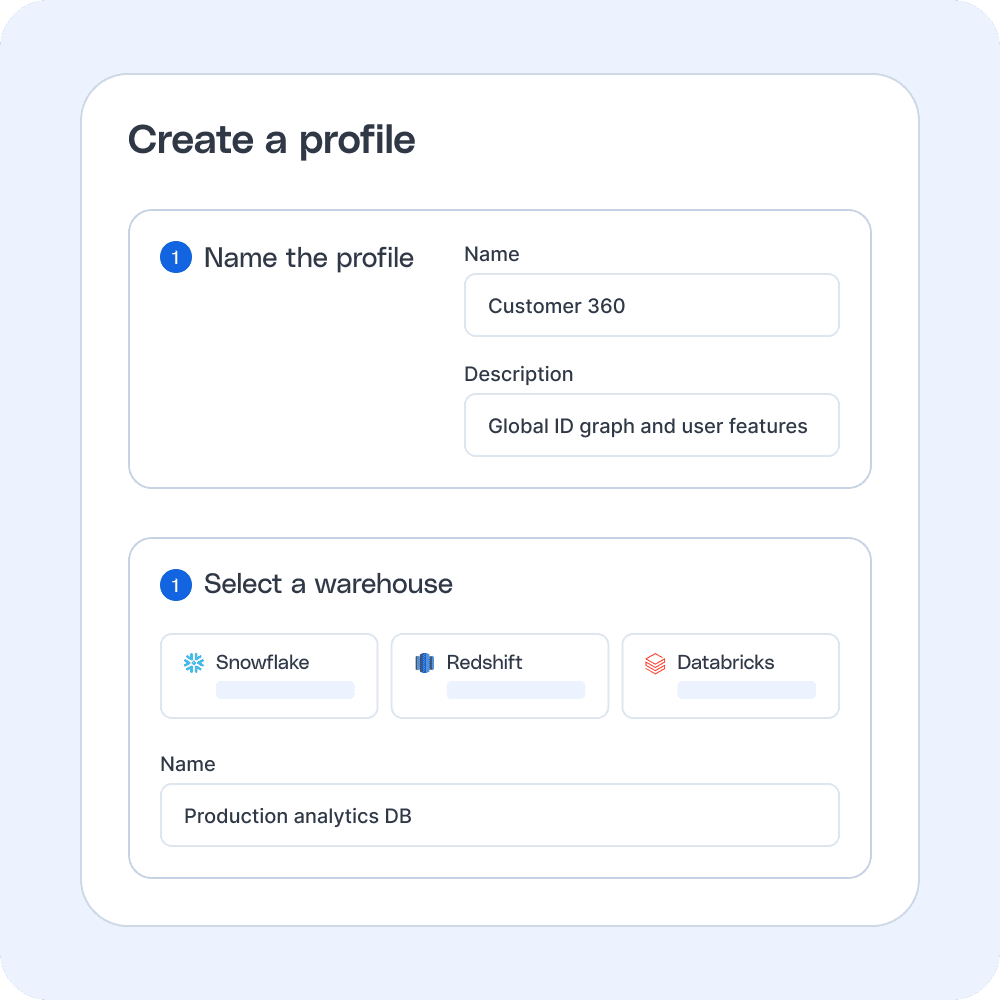1000x1000 pixels.
Task: Select the Snowflake warehouse text label
Action: click(262, 663)
